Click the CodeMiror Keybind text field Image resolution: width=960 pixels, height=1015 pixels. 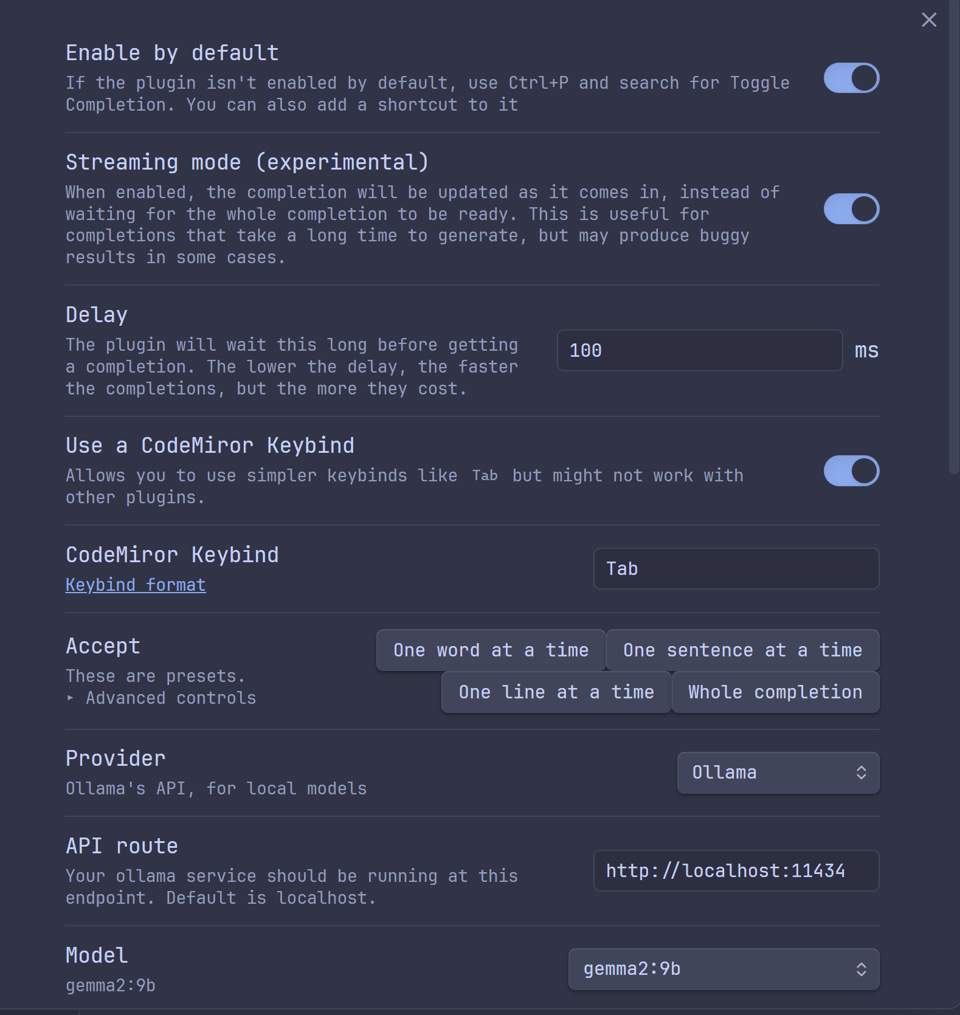(x=736, y=568)
